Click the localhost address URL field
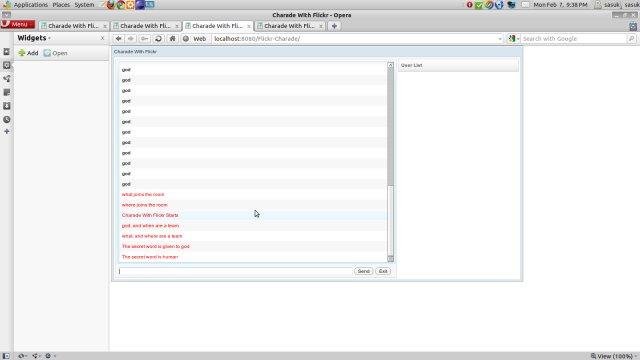 355,39
